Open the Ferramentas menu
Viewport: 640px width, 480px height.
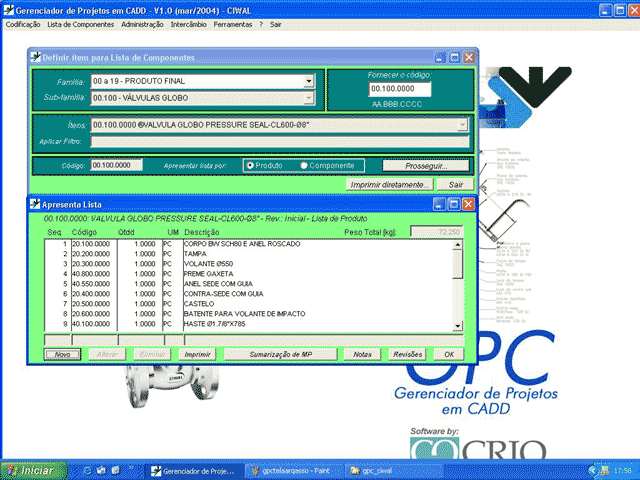(x=233, y=23)
